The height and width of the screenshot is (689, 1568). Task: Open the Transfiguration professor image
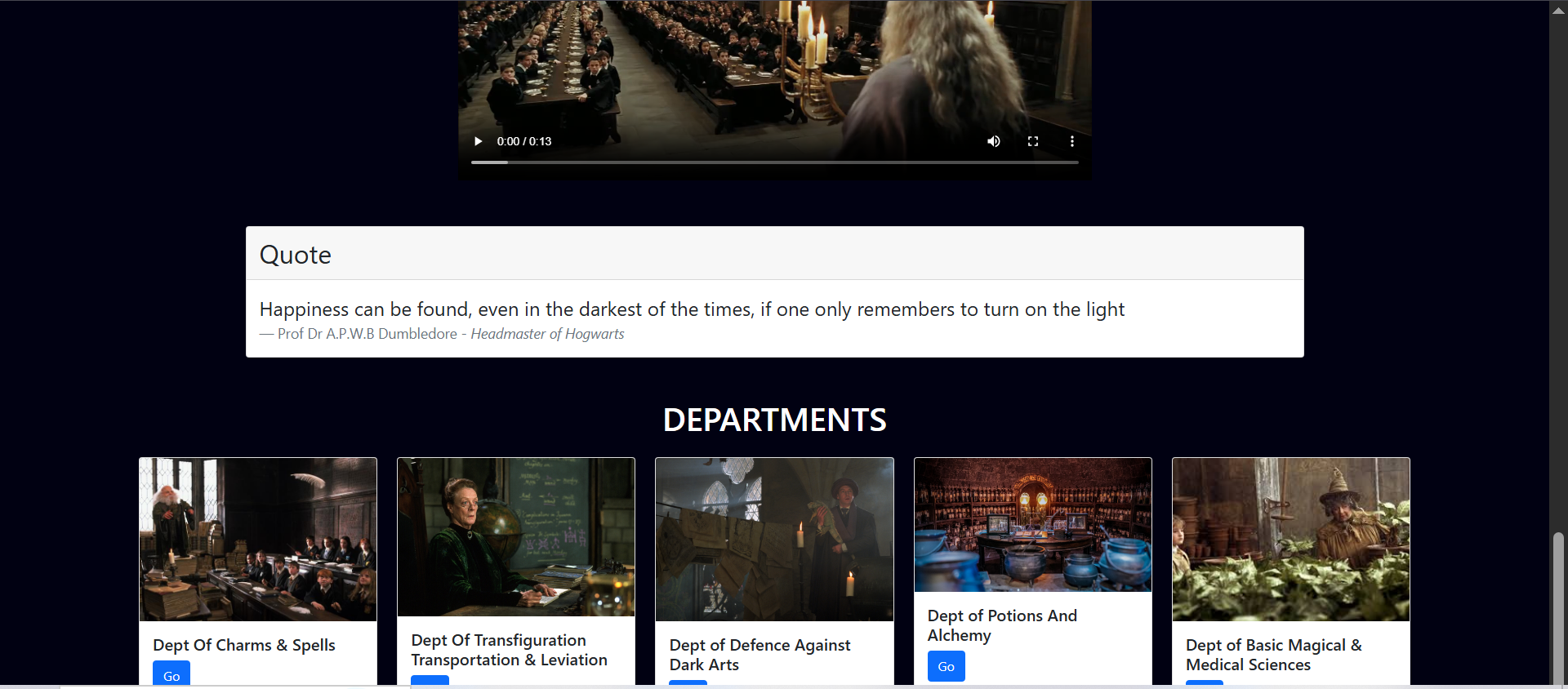point(516,537)
